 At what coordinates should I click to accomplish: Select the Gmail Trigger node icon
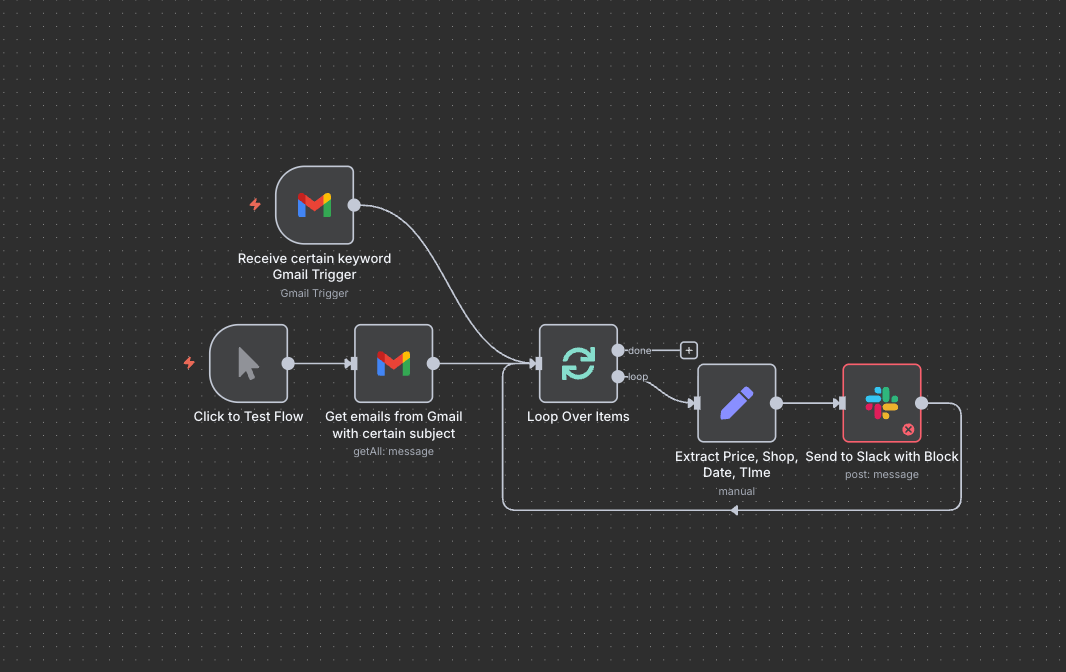314,205
